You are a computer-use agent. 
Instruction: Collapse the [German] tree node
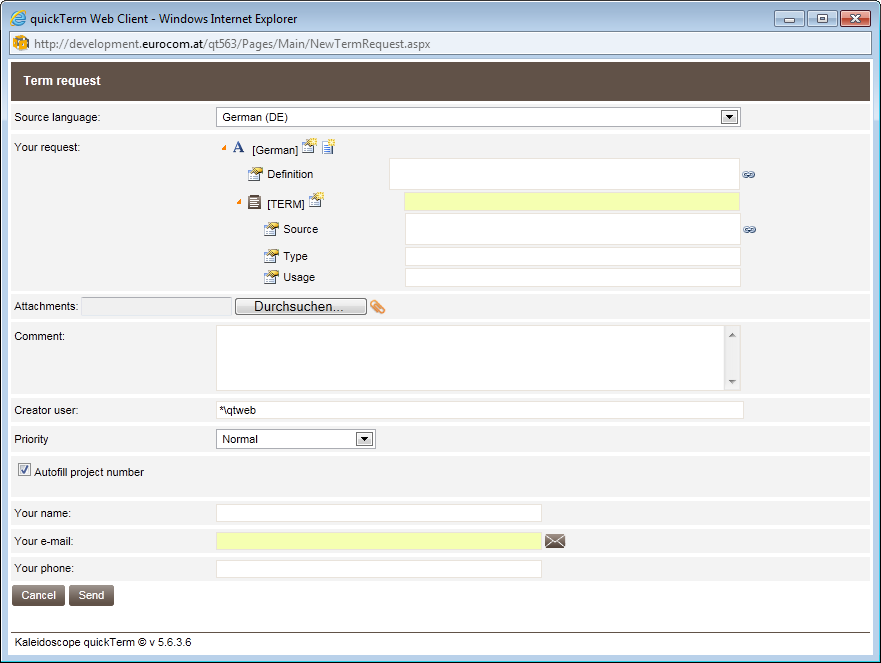[x=224, y=148]
